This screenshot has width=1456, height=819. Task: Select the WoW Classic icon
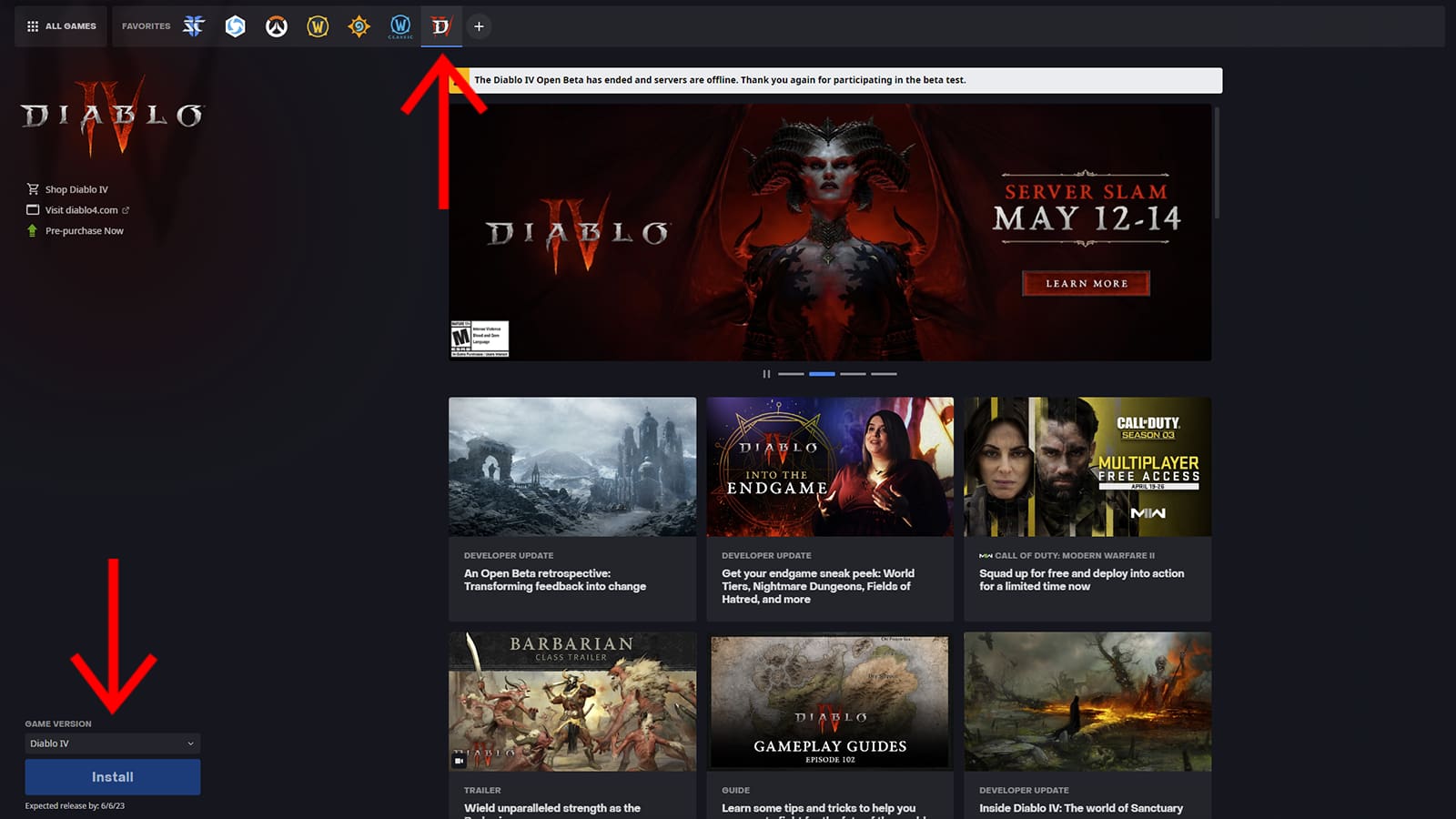point(399,25)
